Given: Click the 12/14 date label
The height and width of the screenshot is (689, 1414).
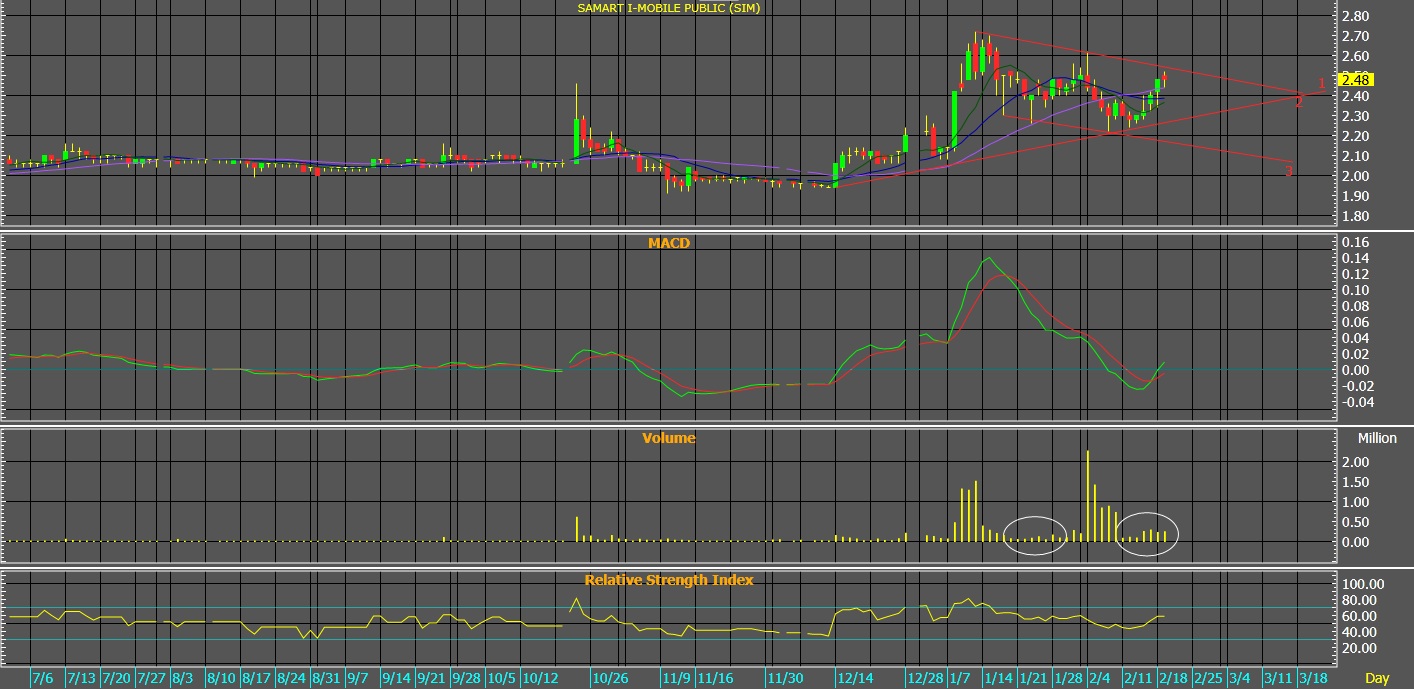Looking at the screenshot, I should pos(854,679).
